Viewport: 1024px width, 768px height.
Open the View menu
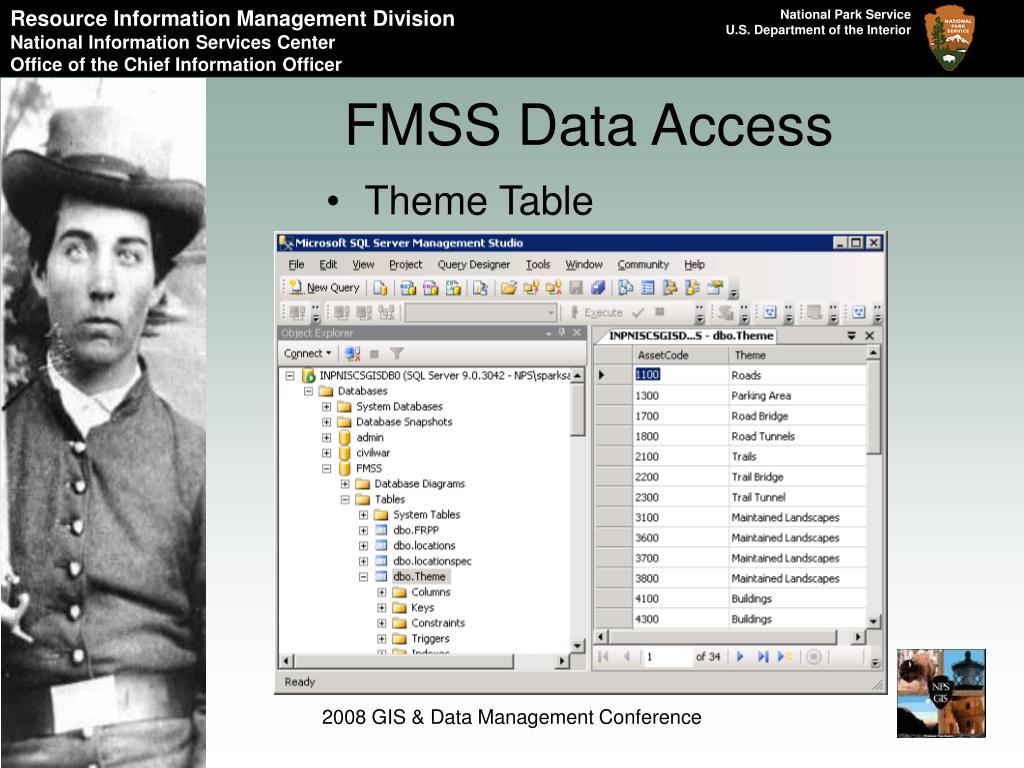(363, 264)
